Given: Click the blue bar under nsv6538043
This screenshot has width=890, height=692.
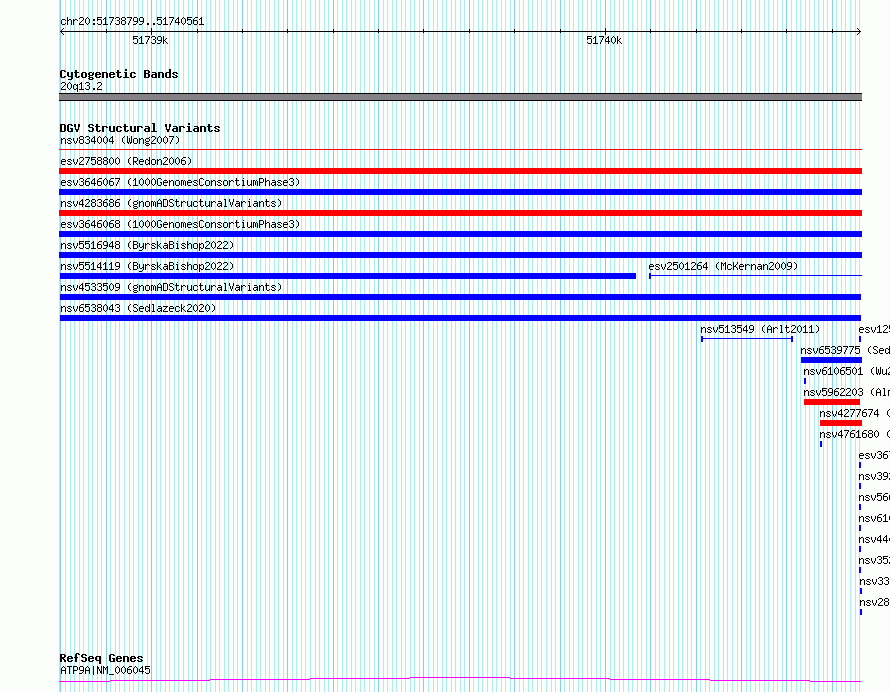Looking at the screenshot, I should click(460, 318).
